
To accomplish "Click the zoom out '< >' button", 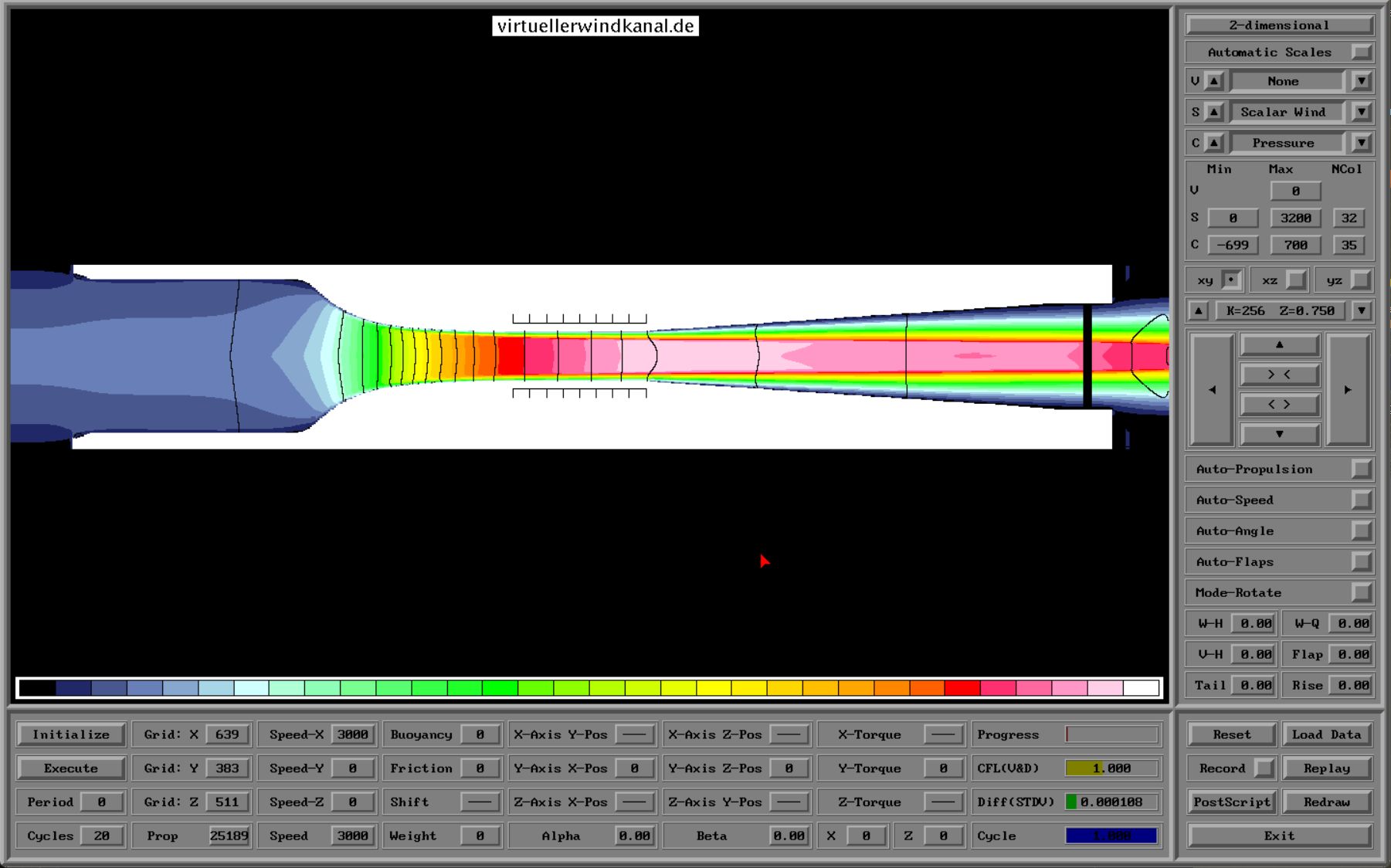I will click(x=1279, y=404).
